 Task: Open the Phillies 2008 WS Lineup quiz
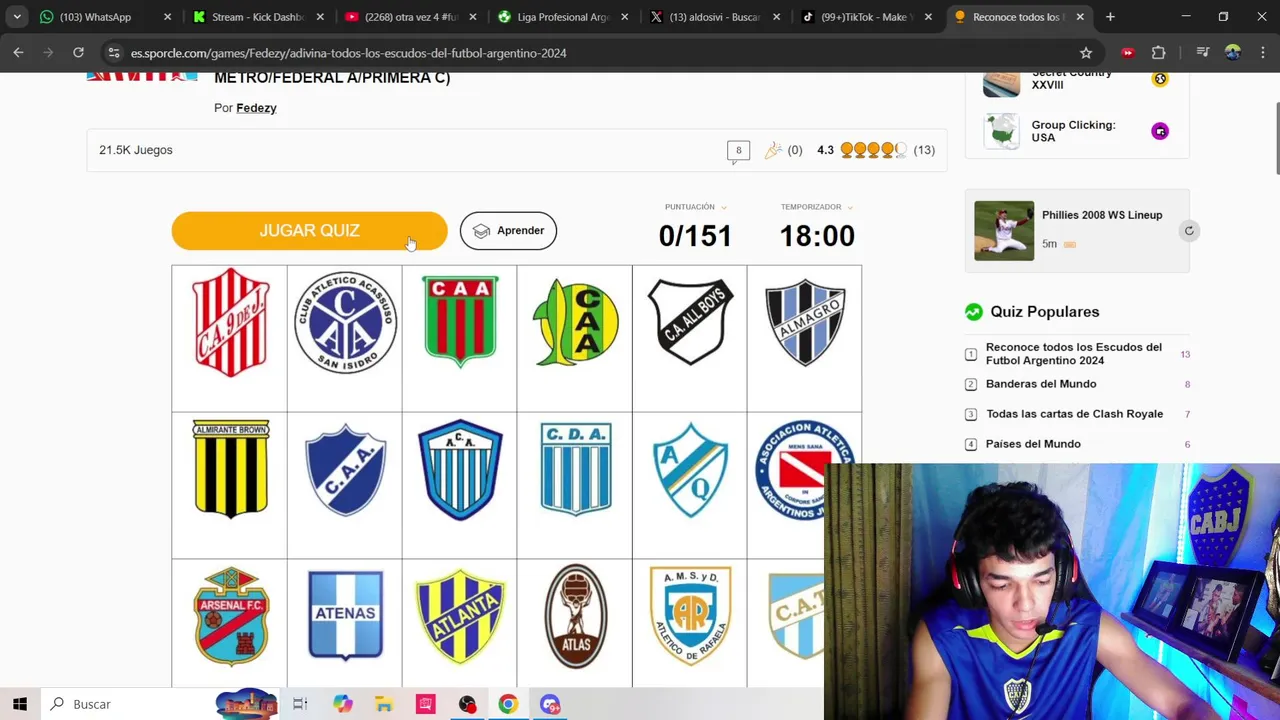coord(1102,215)
